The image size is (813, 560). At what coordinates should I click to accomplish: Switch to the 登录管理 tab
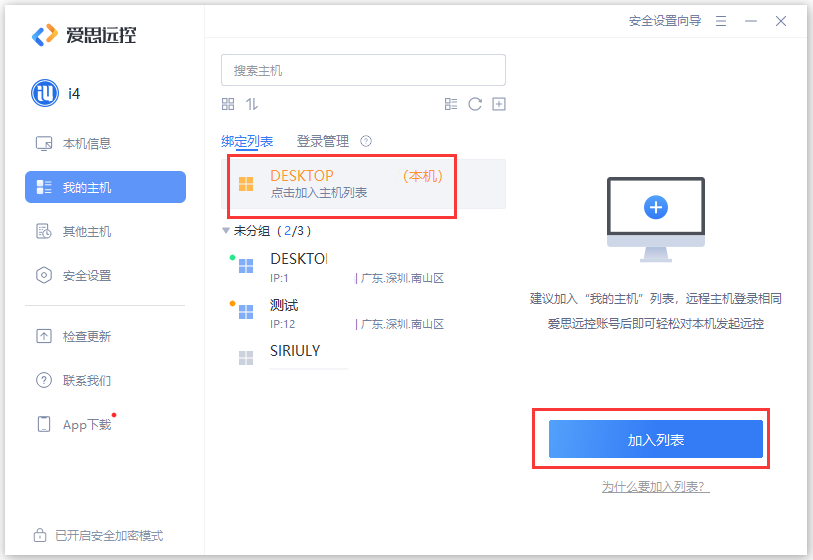pos(322,141)
